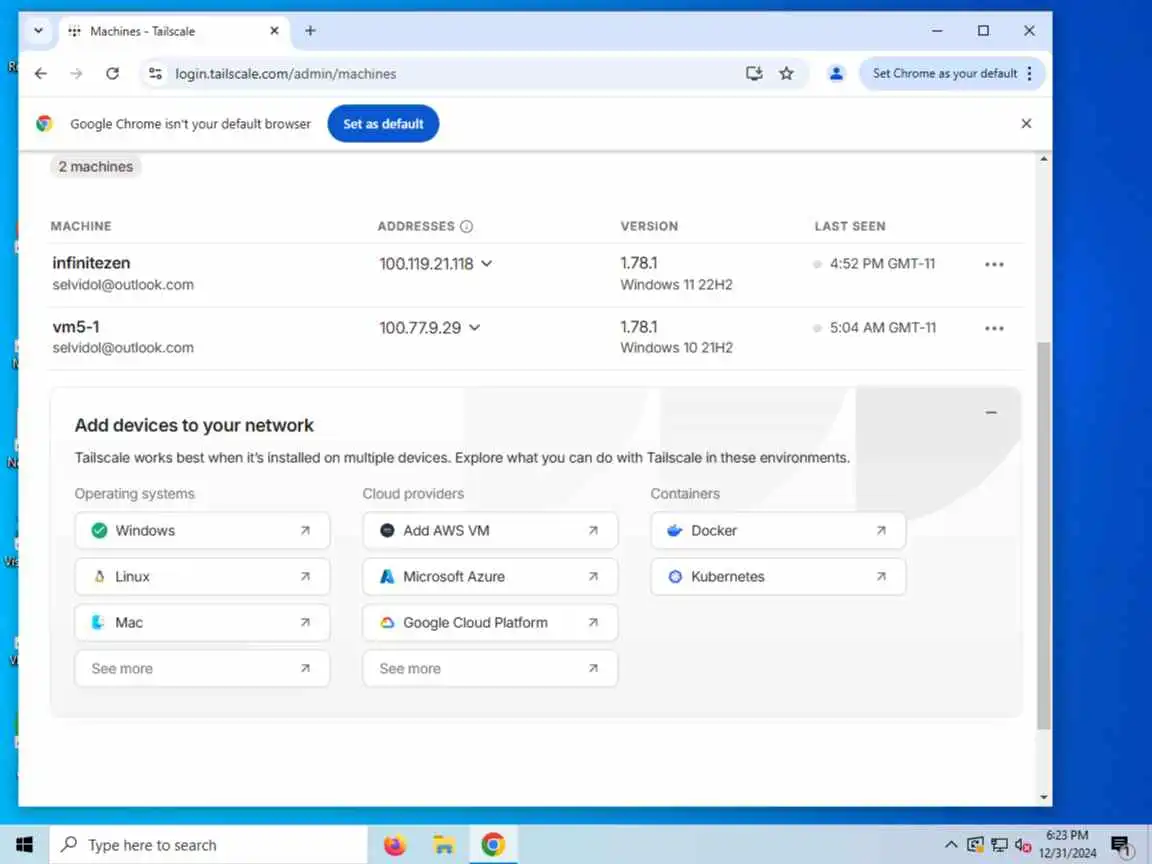Screen dimensions: 1152x864
Task: Click the scrollbar down arrow
Action: pyautogui.click(x=1043, y=797)
